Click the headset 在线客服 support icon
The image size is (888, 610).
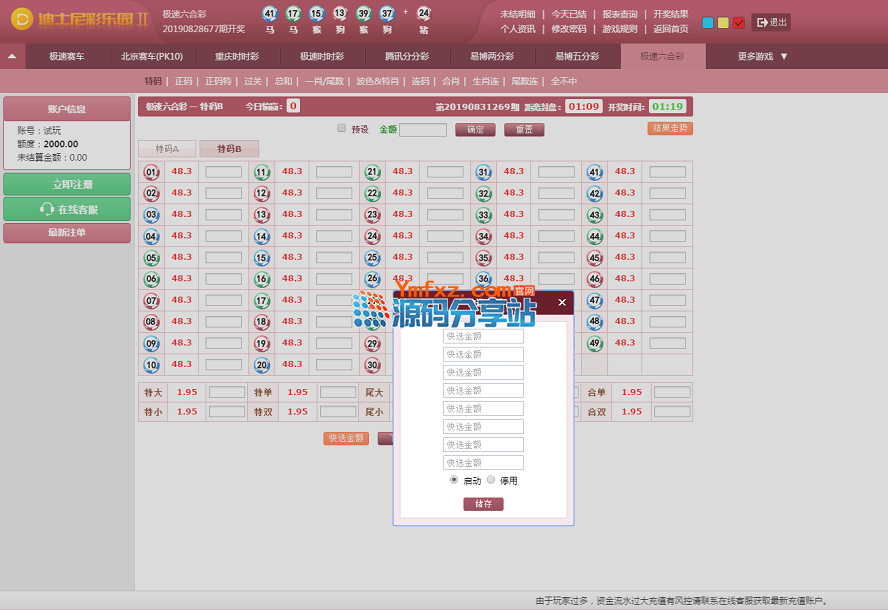pos(46,209)
